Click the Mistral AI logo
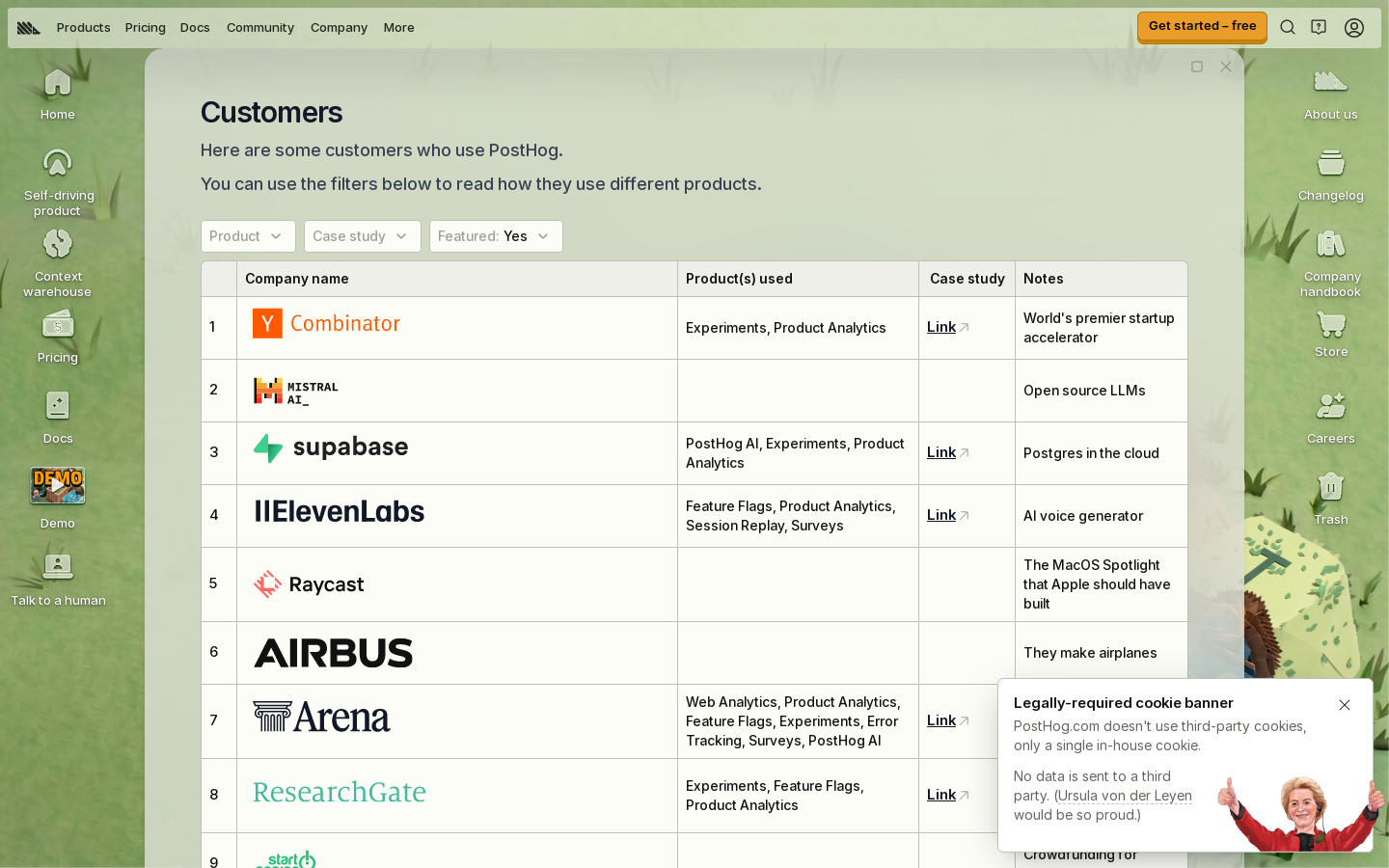The image size is (1389, 868). coord(296,392)
